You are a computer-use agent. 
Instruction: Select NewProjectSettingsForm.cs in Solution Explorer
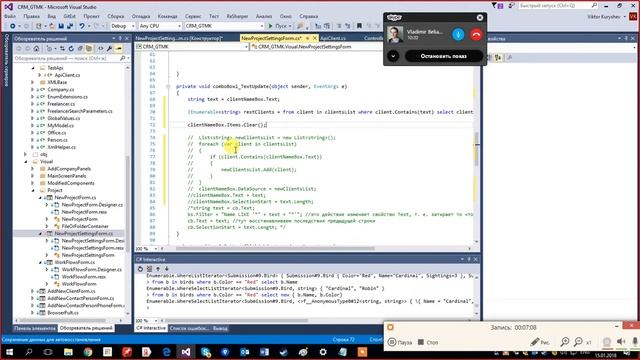pos(84,233)
